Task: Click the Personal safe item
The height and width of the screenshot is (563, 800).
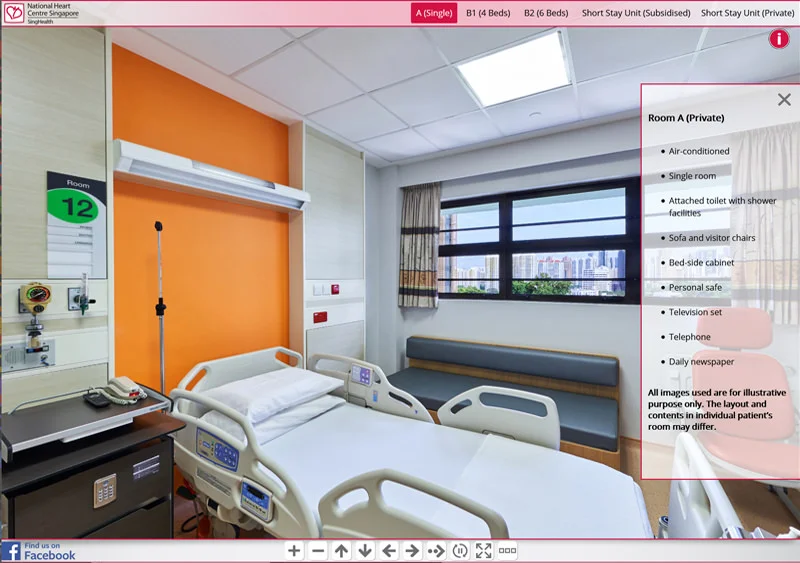Action: point(695,287)
